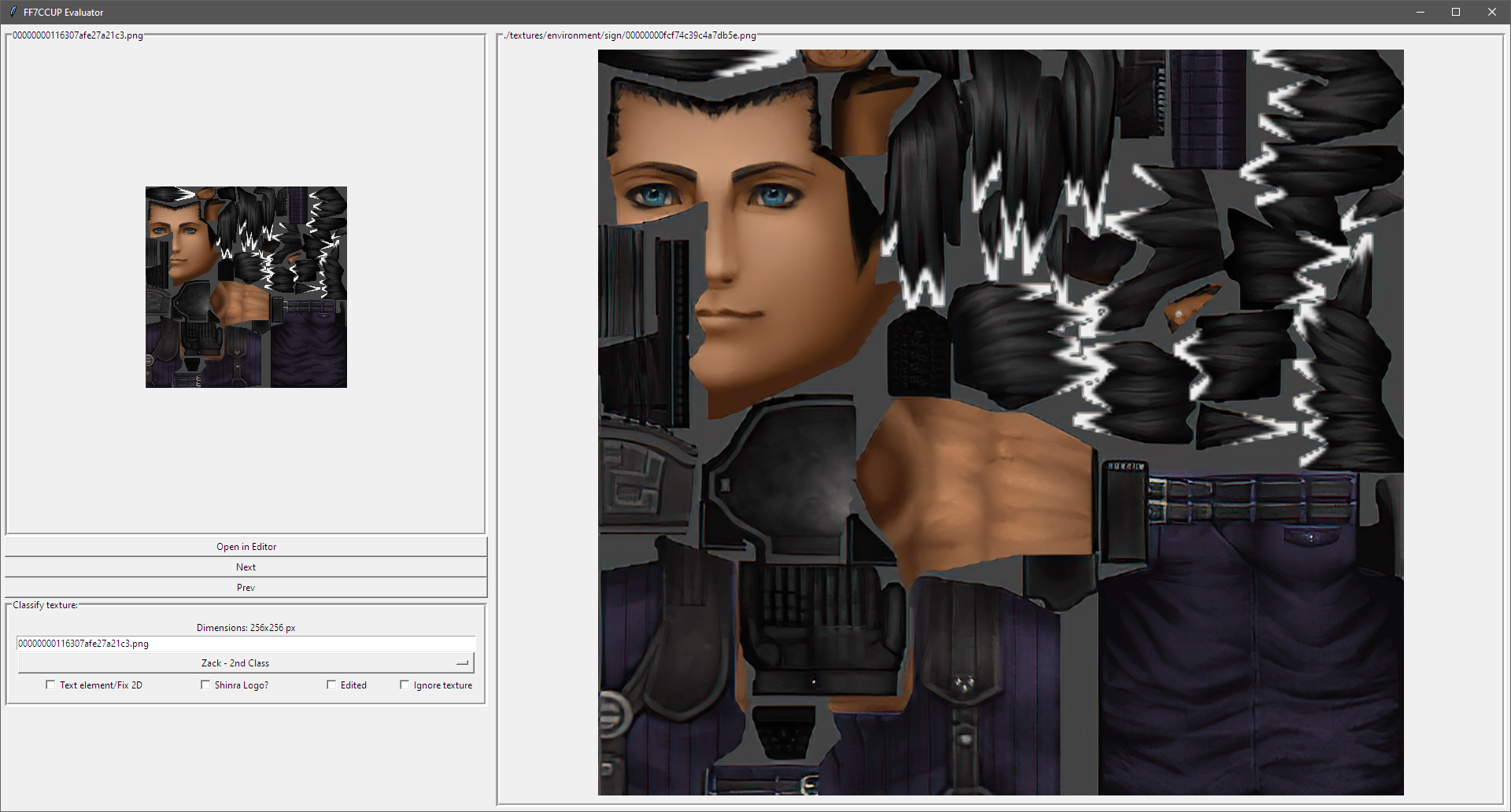Screen dimensions: 1511x812
Task: Click the FF7CCUP Evaluator feather app icon
Action: [x=13, y=12]
